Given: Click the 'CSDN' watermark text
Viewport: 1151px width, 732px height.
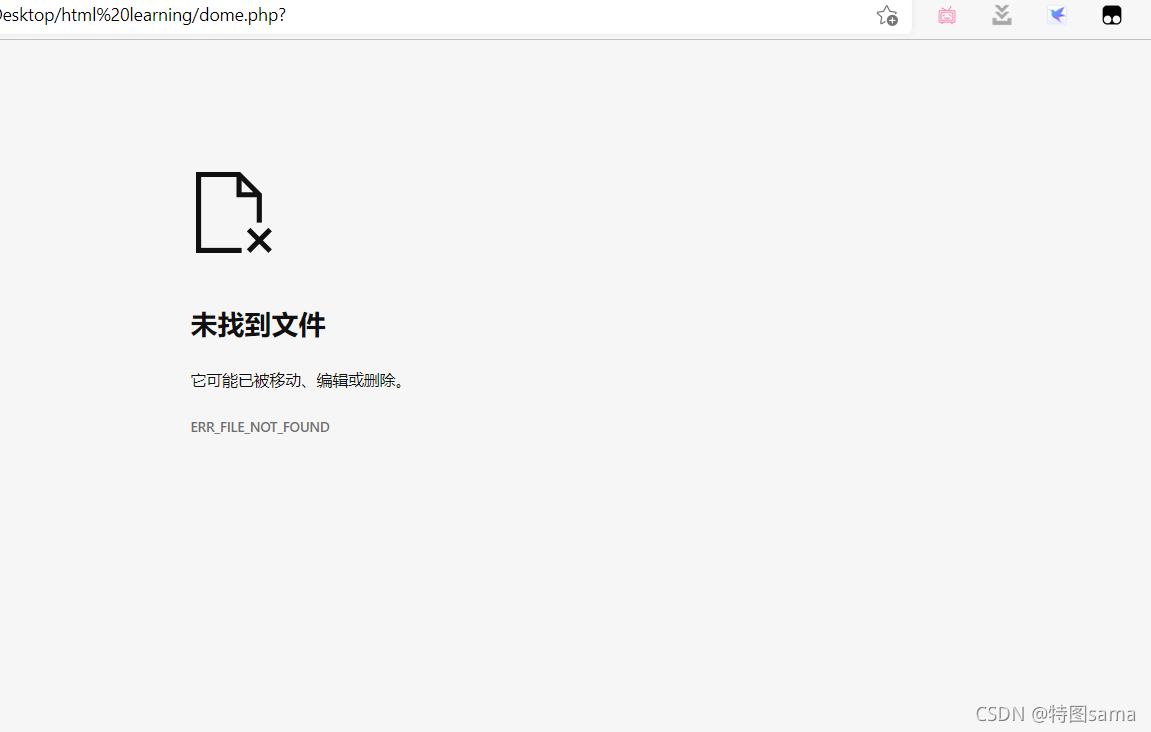Looking at the screenshot, I should tap(1000, 714).
